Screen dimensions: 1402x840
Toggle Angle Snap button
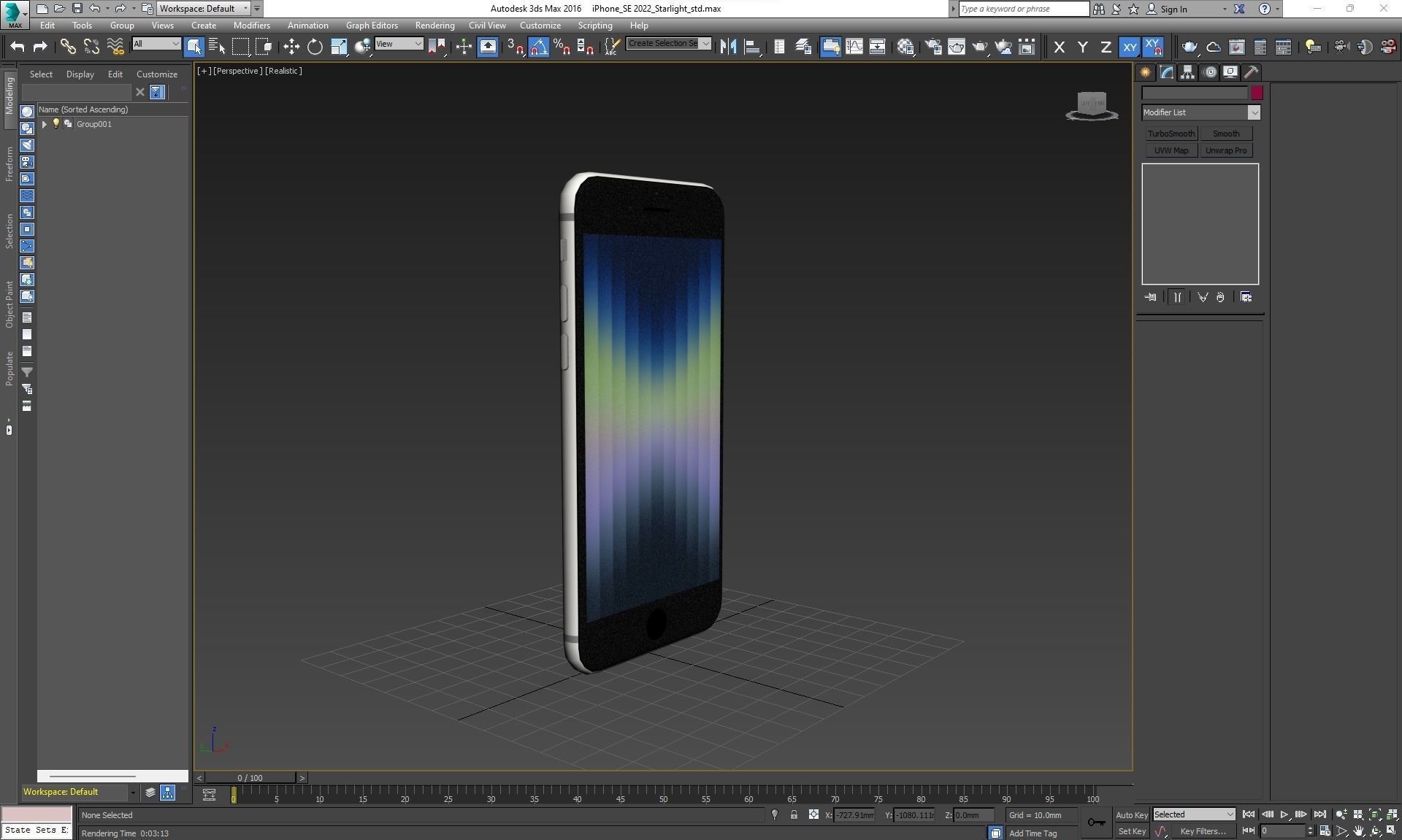tap(538, 47)
